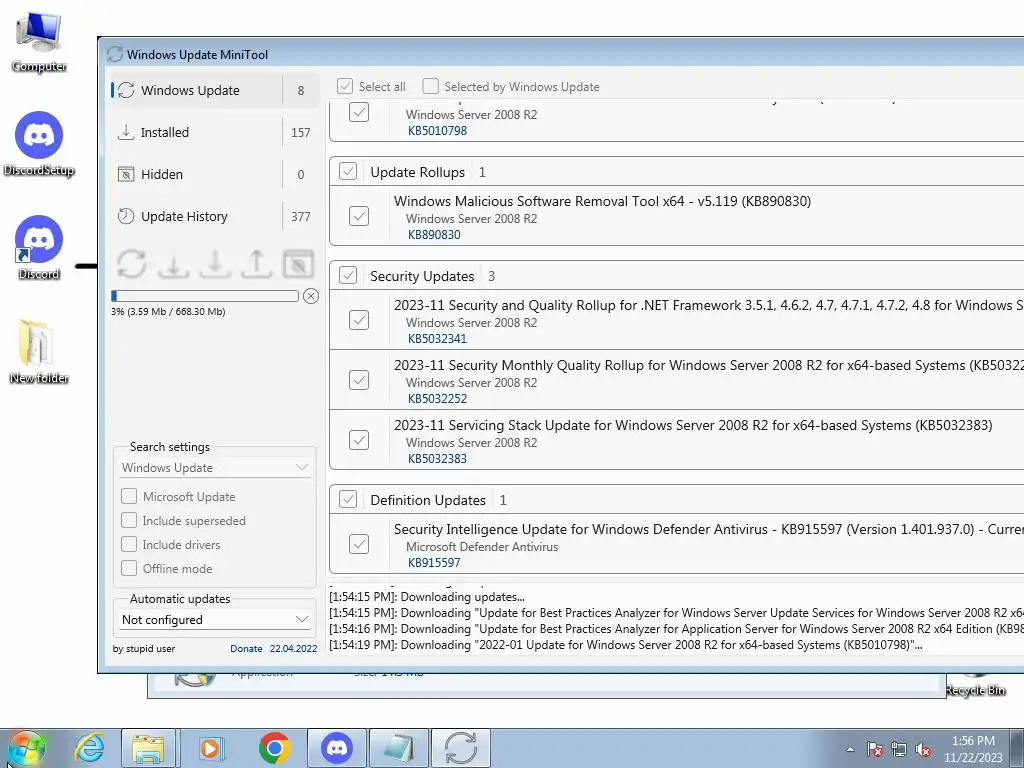Enable Offline mode checkbox

pos(129,568)
